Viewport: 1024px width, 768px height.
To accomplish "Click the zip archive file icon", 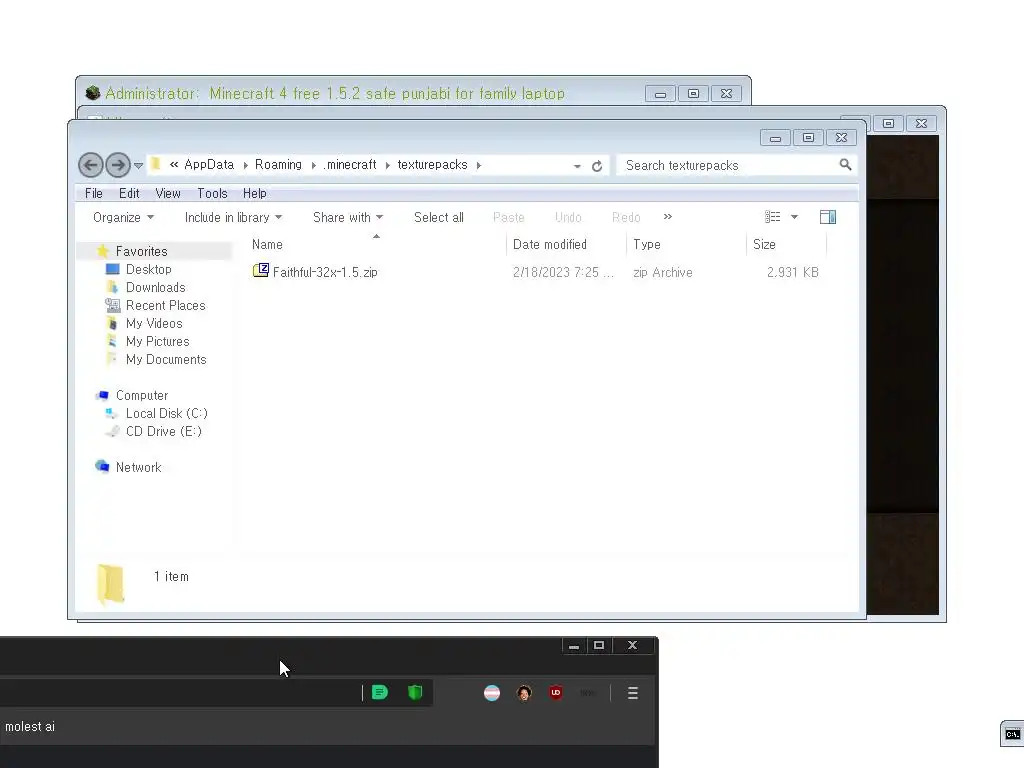I will point(261,270).
